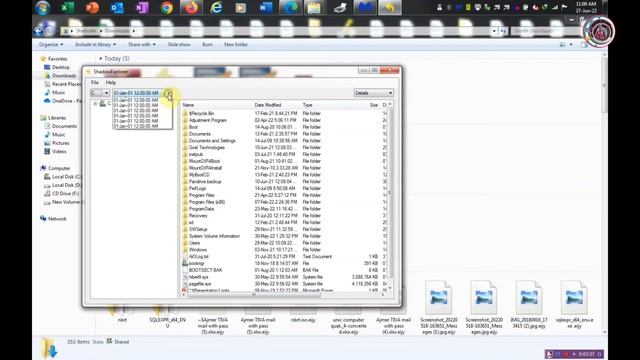The width and height of the screenshot is (640, 360).
Task: Select the inetpub folder
Action: coord(196,154)
